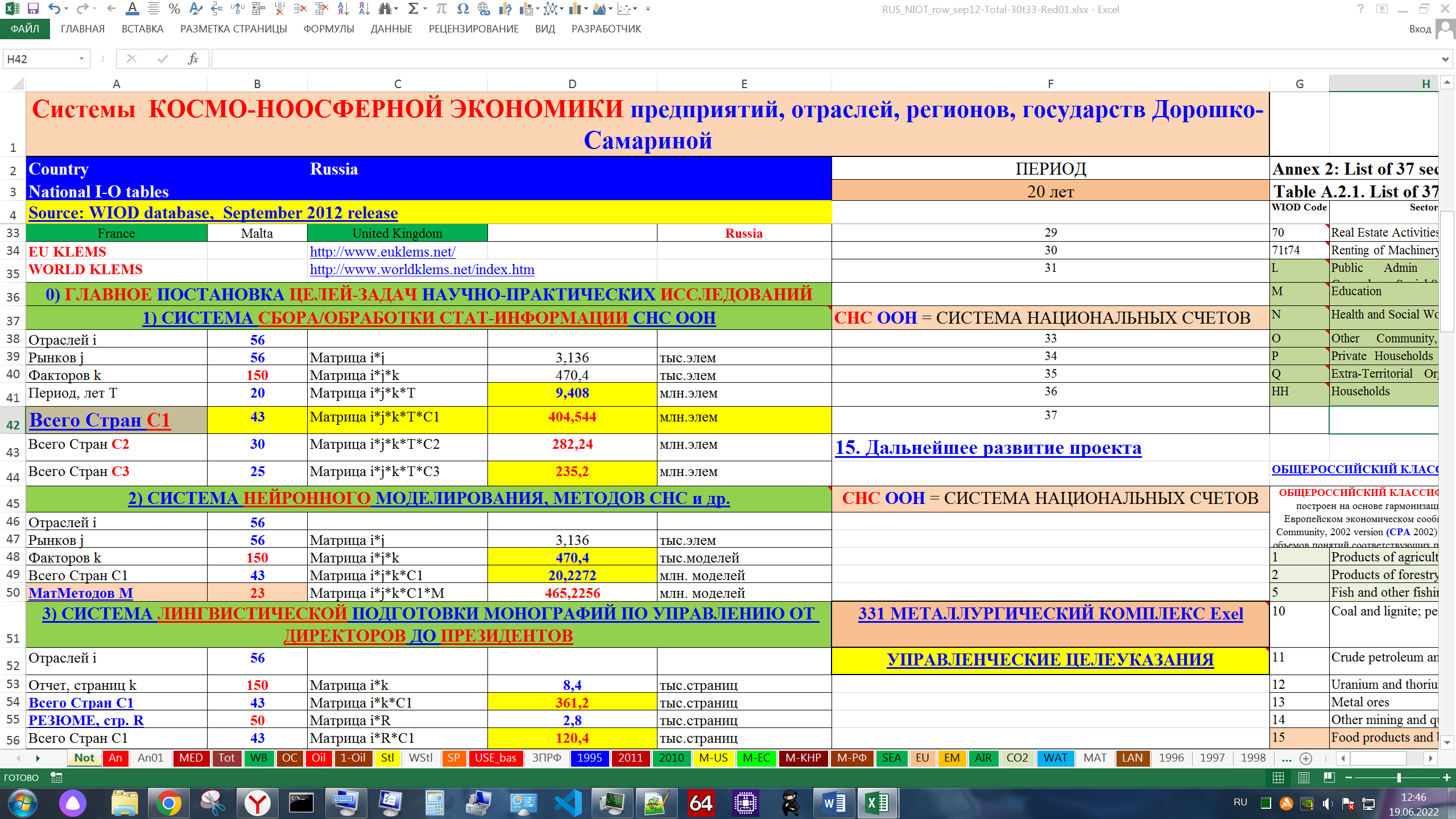Click the Save icon in quick access toolbar
Image resolution: width=1456 pixels, height=819 pixels.
33,9
